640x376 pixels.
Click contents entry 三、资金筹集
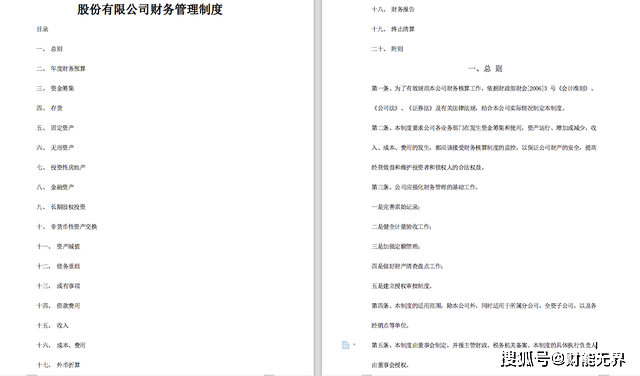click(x=55, y=88)
